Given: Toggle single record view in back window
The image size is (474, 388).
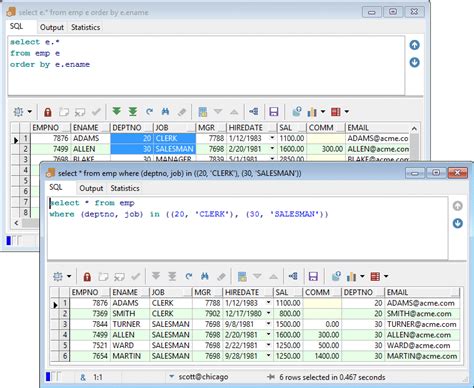Looking at the screenshot, I should (x=202, y=112).
